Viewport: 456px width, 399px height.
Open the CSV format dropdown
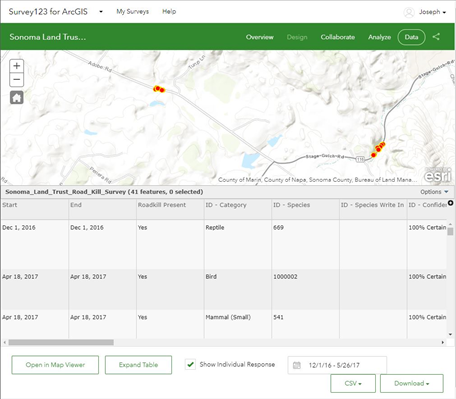[x=353, y=383]
